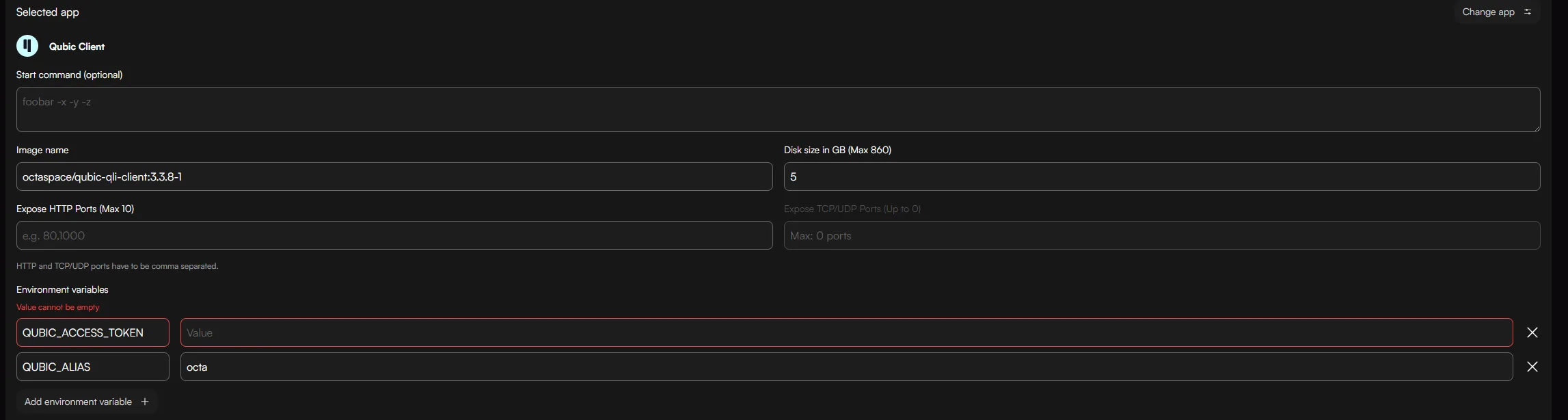The width and height of the screenshot is (1568, 420).
Task: Click the 'Qubic Client' app name
Action: (77, 47)
